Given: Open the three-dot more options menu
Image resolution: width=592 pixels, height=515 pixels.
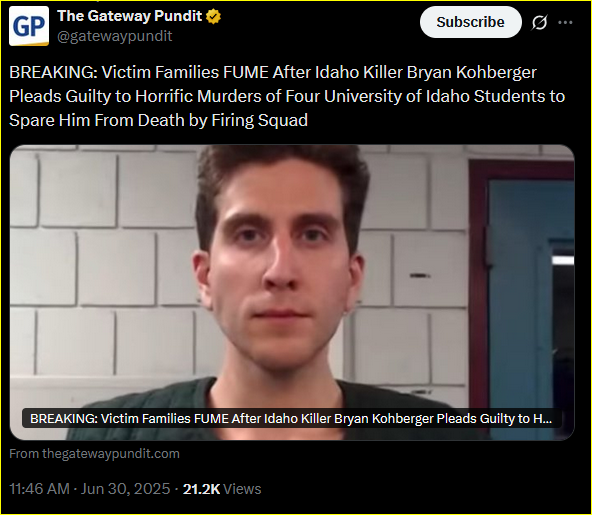Looking at the screenshot, I should click(565, 23).
